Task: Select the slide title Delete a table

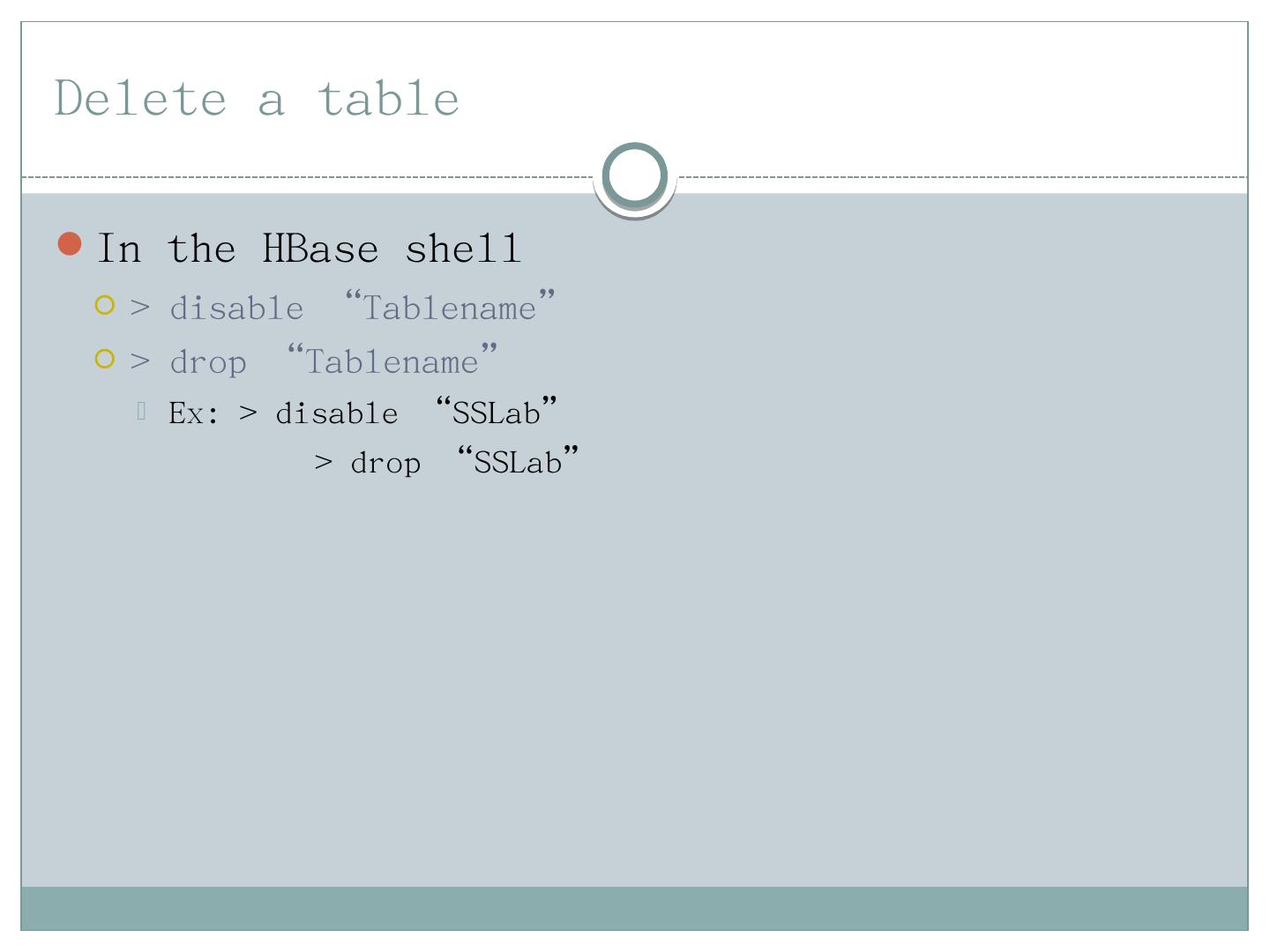Action: point(256,98)
